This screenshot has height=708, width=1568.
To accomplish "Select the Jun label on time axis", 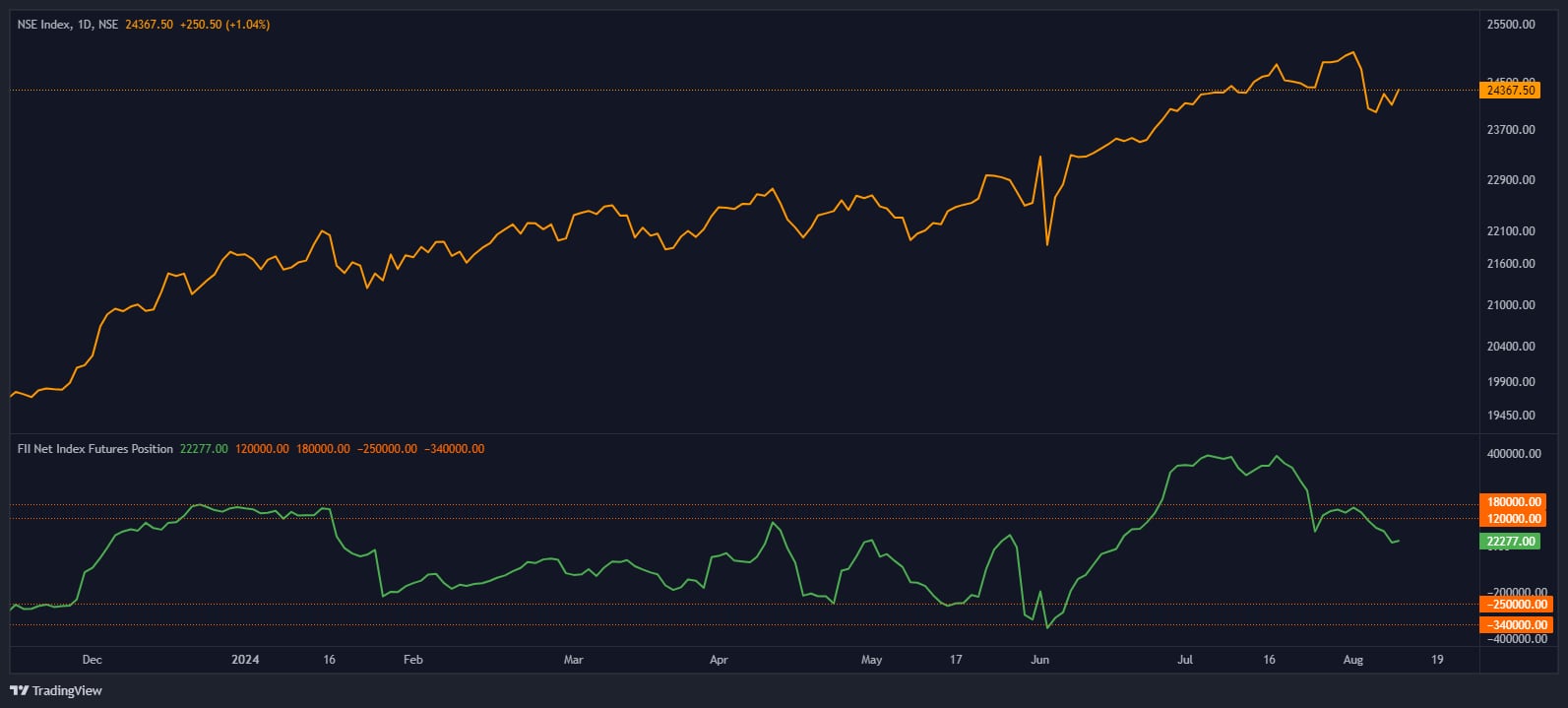I will point(1039,660).
